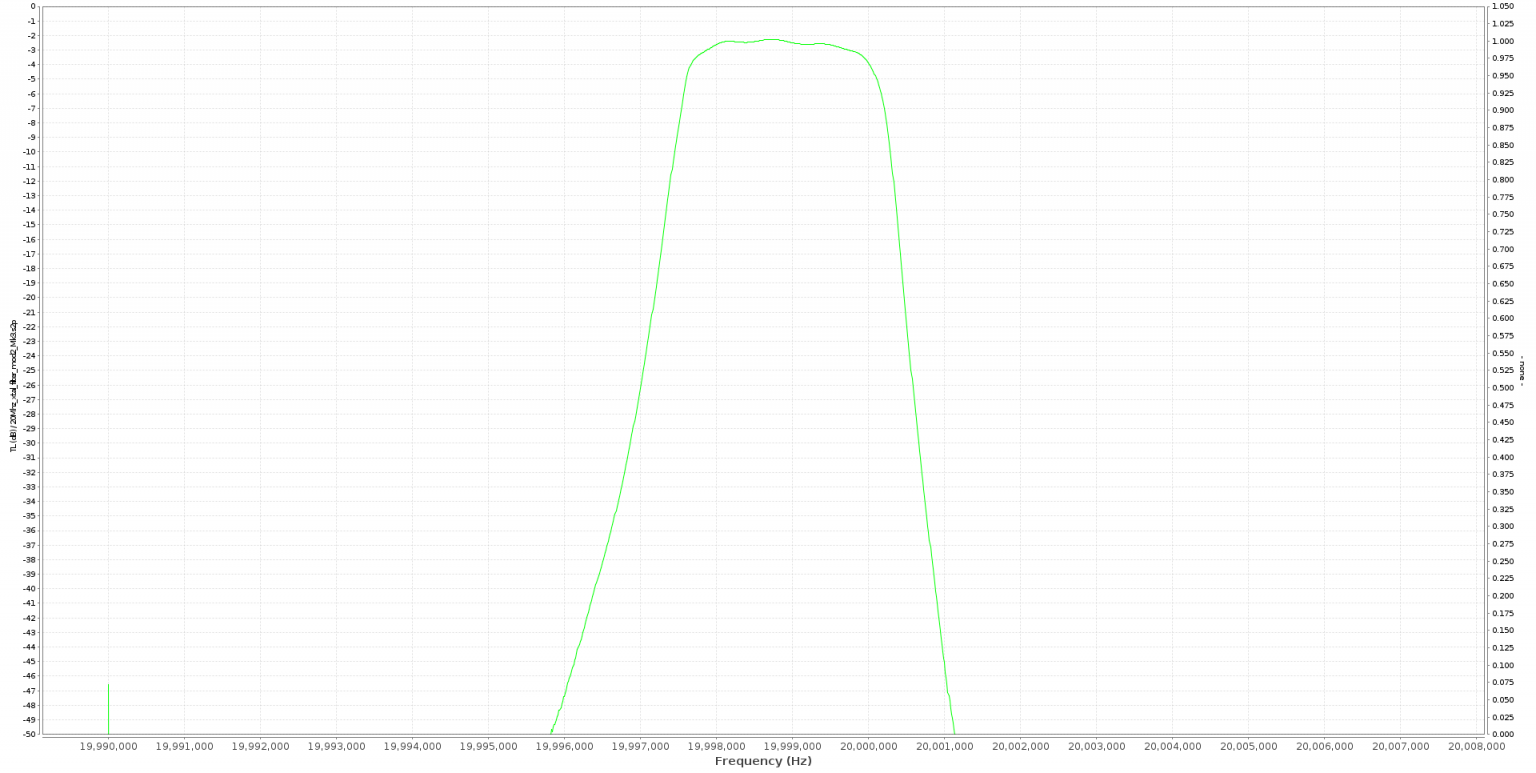Select the 0.500 midpoint on right axis
The height and width of the screenshot is (773, 1536).
pos(1505,386)
